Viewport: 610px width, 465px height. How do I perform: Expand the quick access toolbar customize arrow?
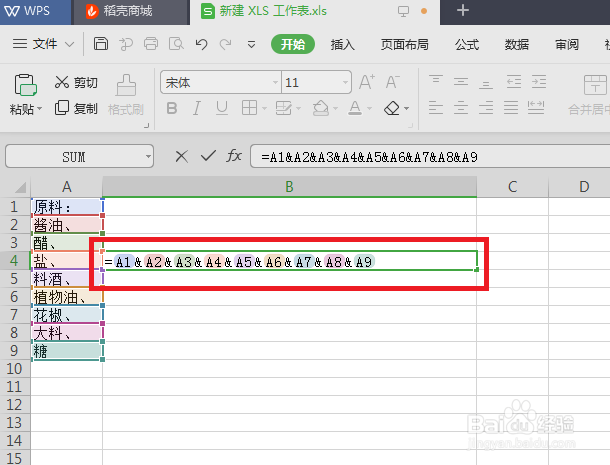(x=251, y=44)
